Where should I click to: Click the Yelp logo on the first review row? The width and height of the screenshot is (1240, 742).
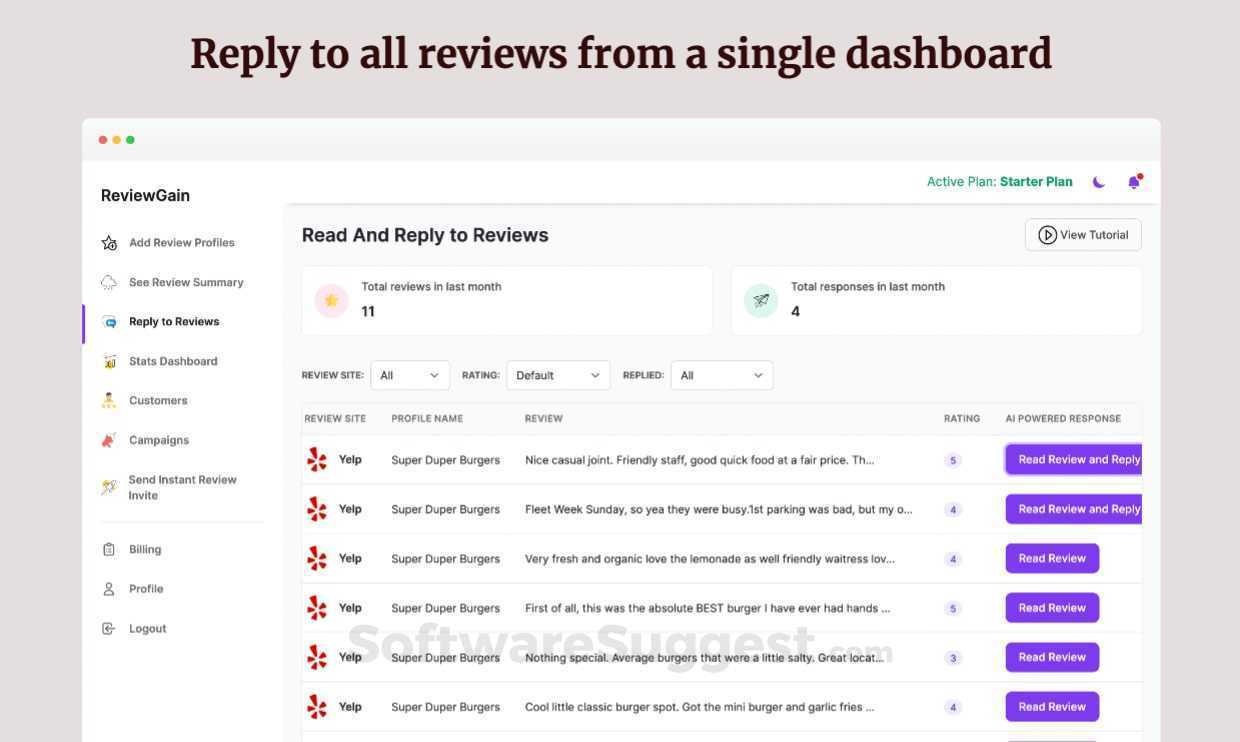coord(317,459)
